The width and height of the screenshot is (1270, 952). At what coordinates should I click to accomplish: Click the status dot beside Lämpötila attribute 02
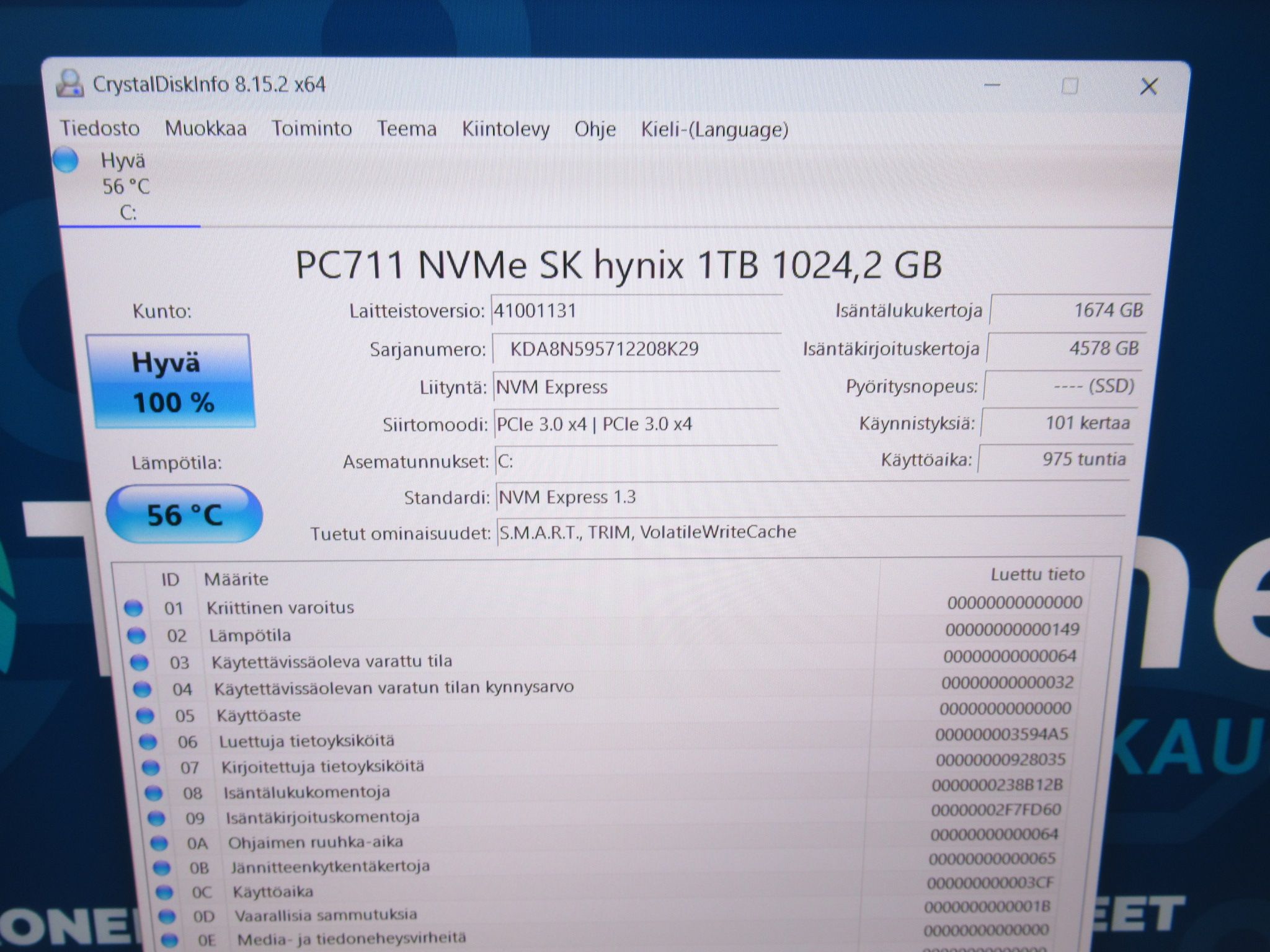136,635
